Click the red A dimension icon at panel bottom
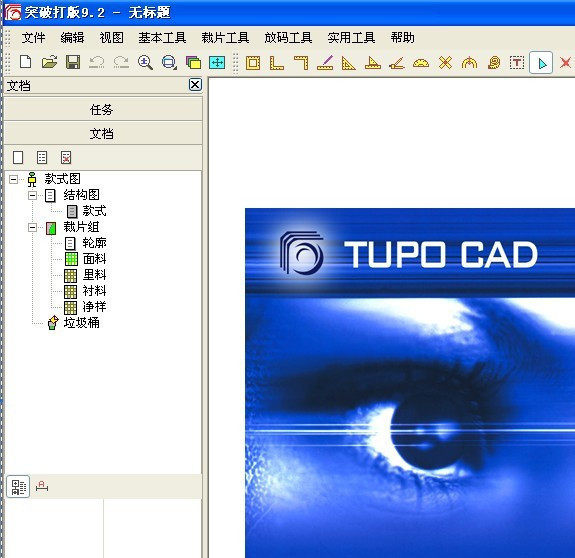This screenshot has width=575, height=558. tap(42, 487)
